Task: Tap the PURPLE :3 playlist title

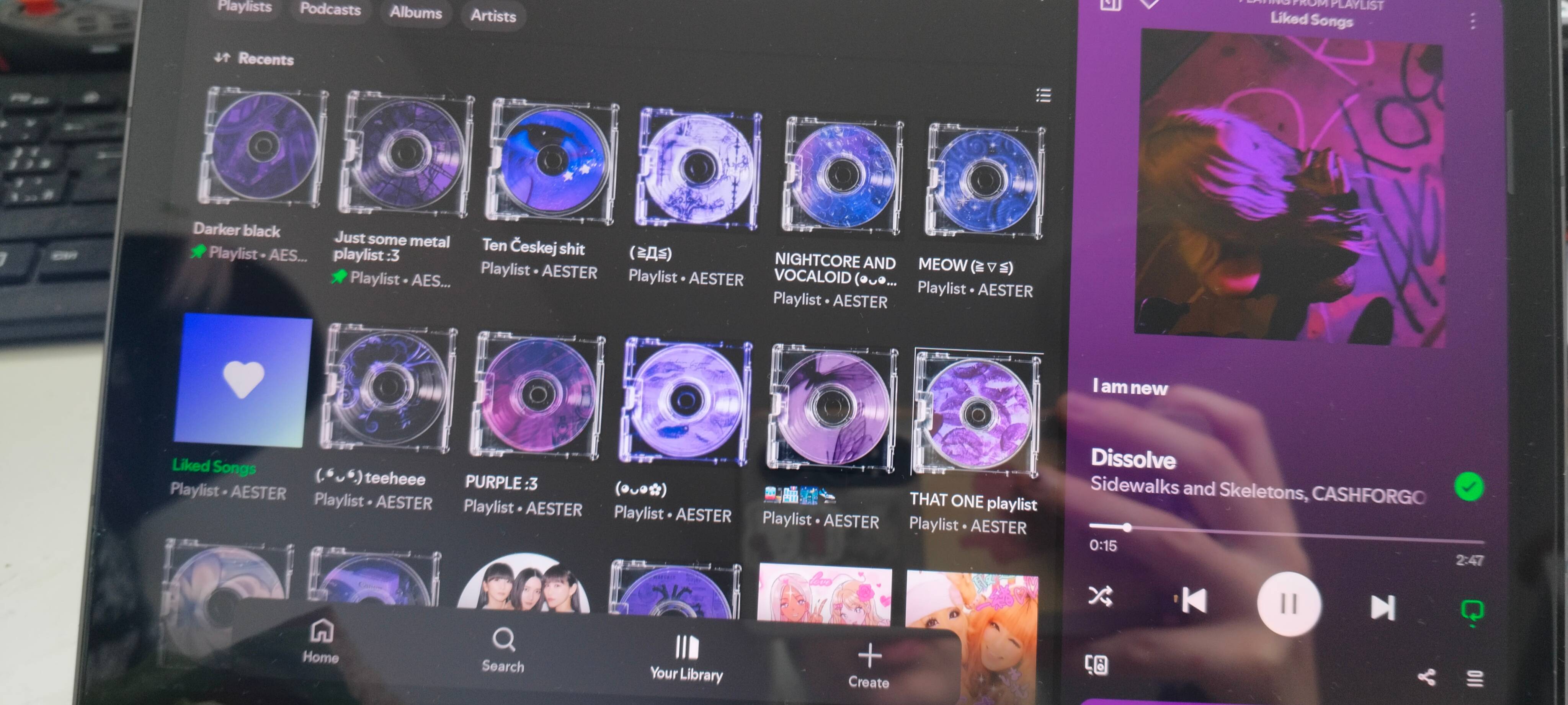Action: [x=501, y=483]
